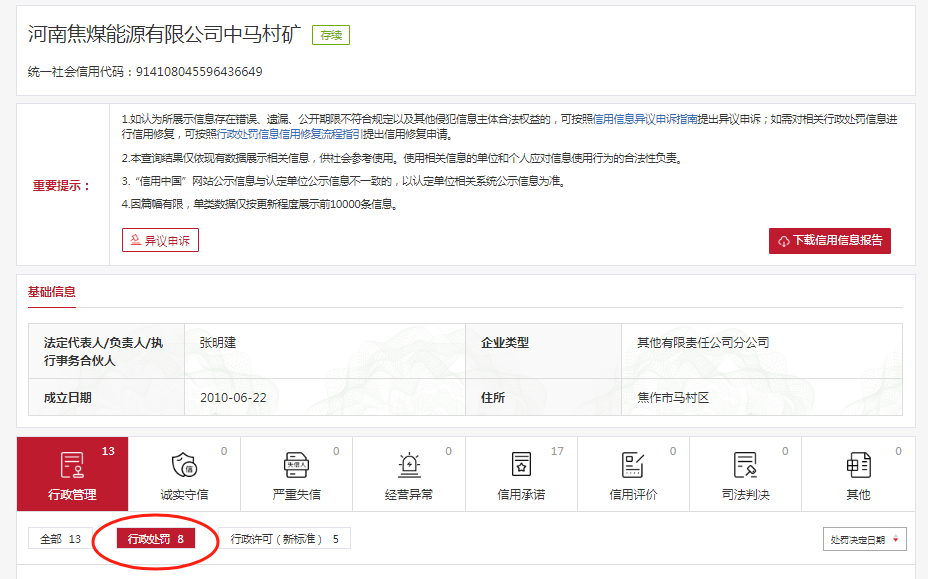Click the 异议申诉 button
The image size is (928, 579).
[x=160, y=241]
